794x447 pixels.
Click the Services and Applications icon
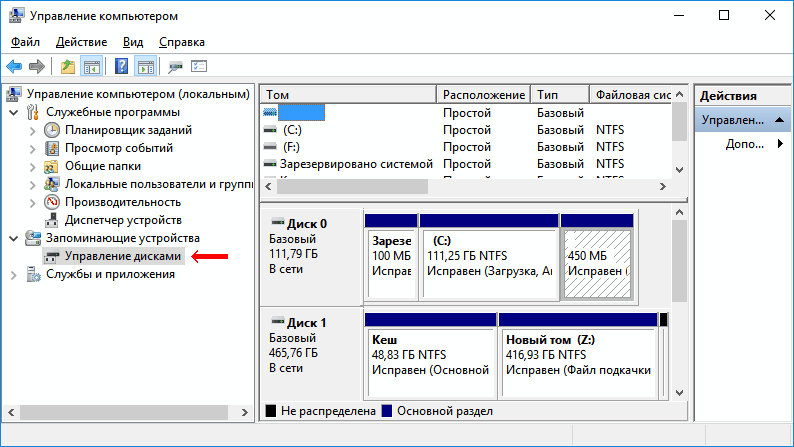33,274
